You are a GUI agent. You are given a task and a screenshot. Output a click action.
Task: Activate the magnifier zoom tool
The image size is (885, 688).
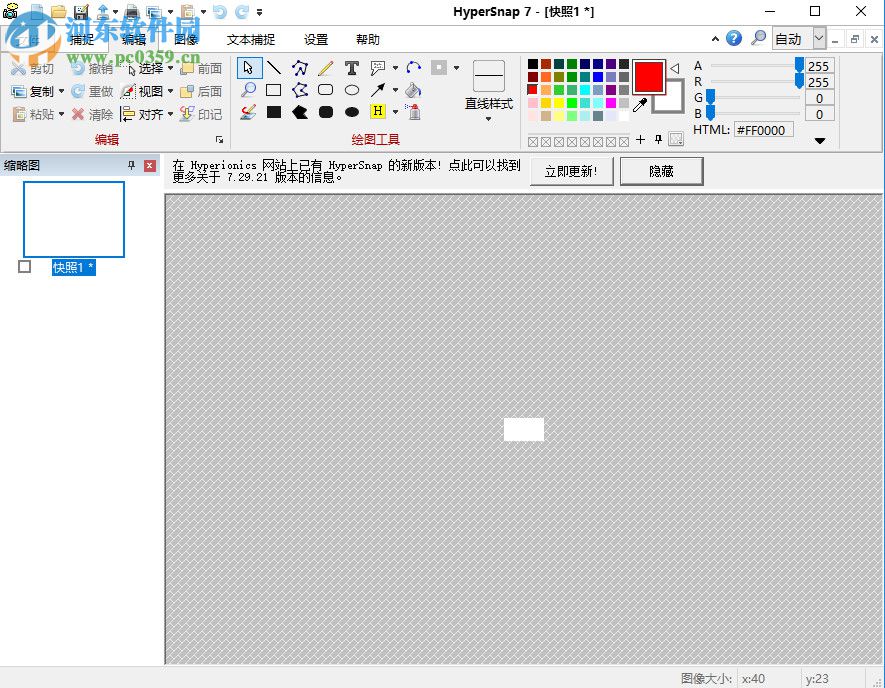pos(248,90)
